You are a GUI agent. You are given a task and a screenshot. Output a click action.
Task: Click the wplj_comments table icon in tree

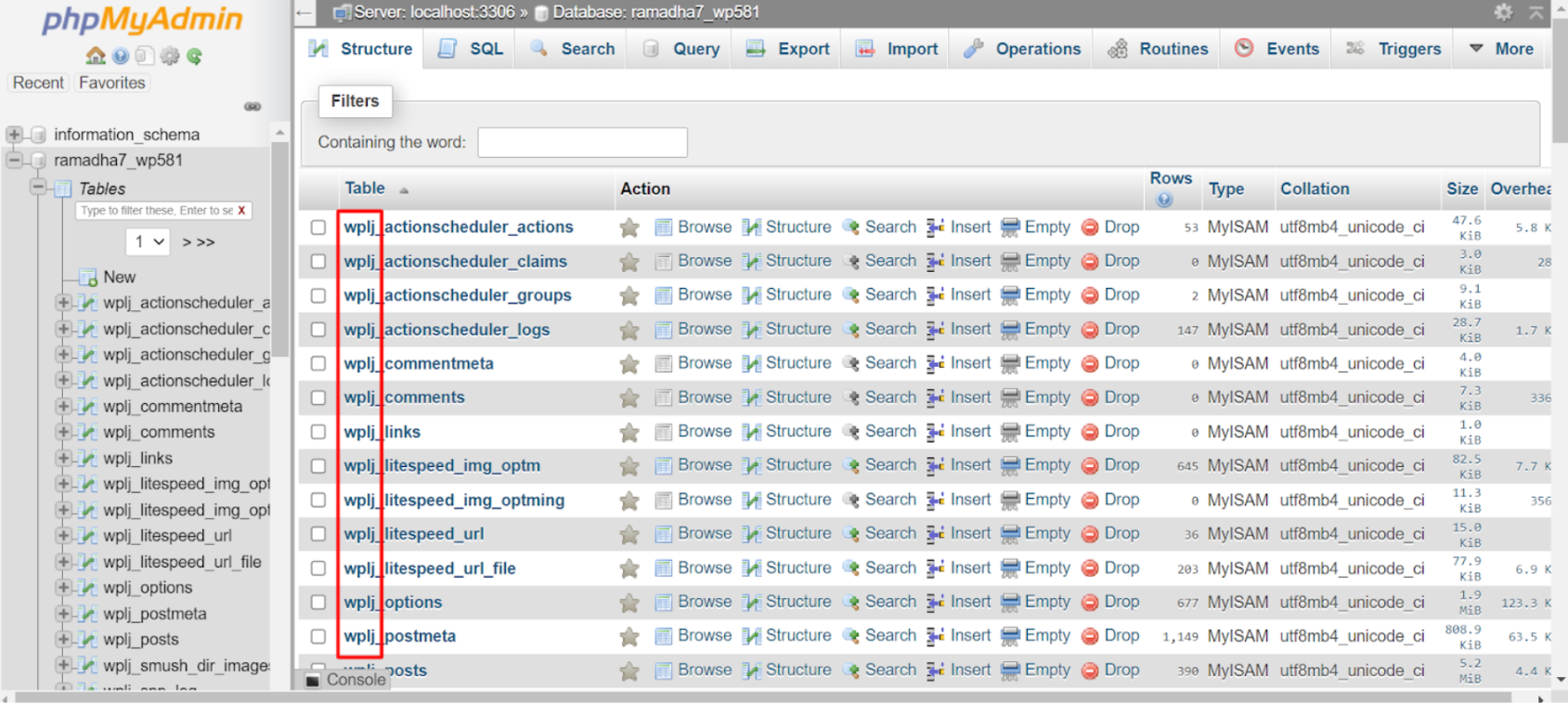88,432
